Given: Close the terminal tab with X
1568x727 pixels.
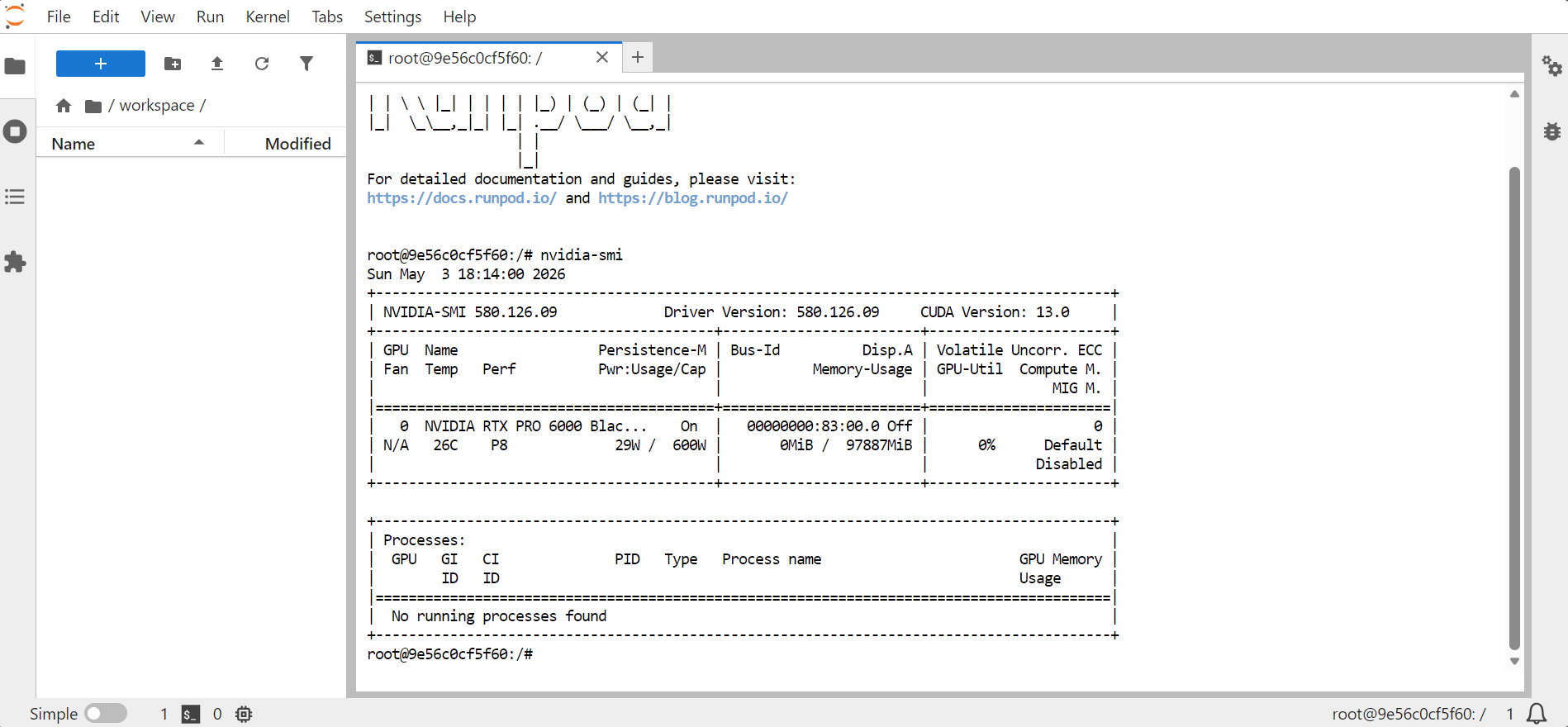Looking at the screenshot, I should click(602, 57).
